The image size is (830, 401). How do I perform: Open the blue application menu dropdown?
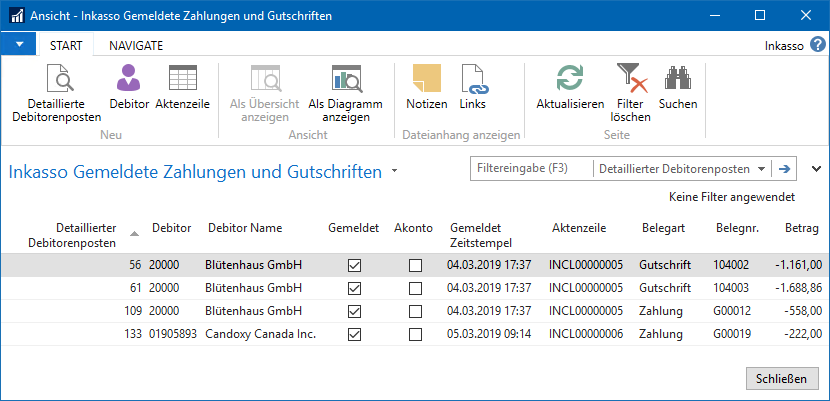coord(19,44)
